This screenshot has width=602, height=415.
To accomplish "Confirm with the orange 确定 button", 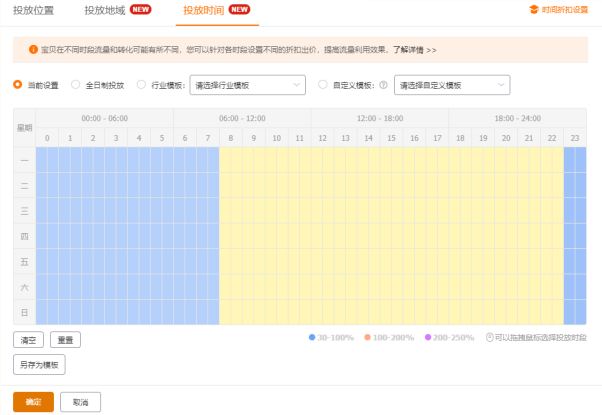I will click(x=33, y=402).
